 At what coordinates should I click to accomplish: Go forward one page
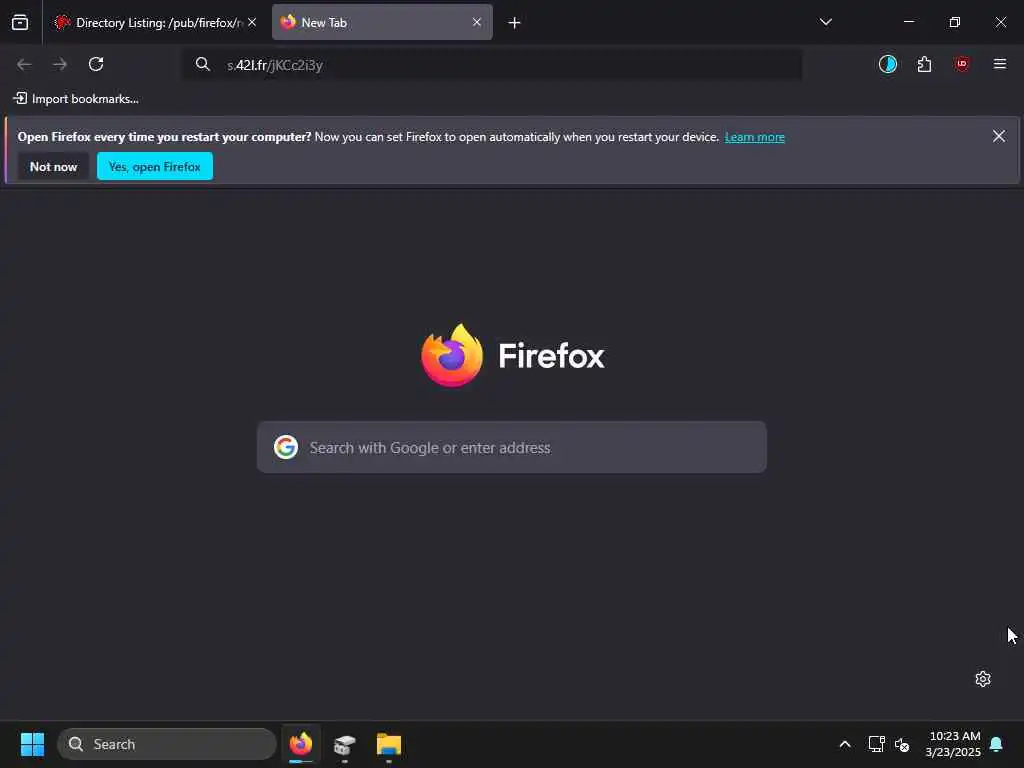point(60,64)
